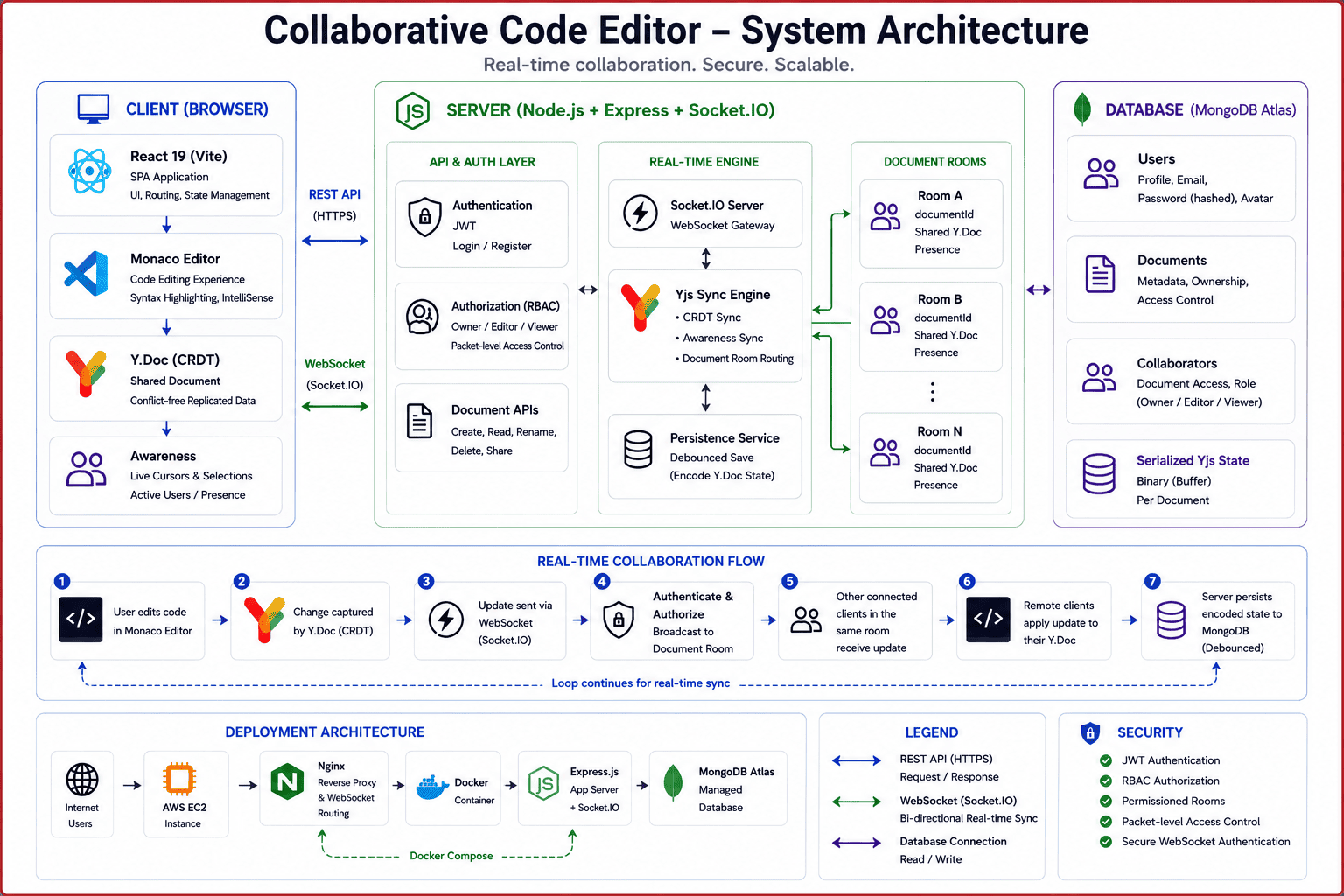1344x896 pixels.
Task: Click the Document APIs file icon
Action: click(x=420, y=421)
